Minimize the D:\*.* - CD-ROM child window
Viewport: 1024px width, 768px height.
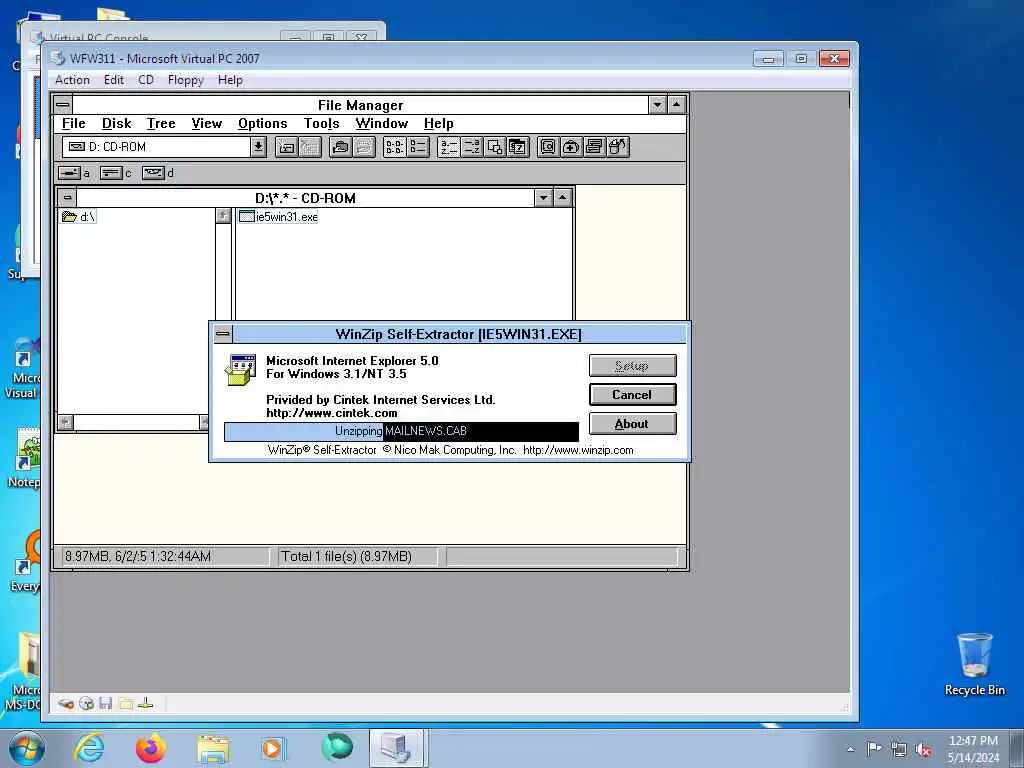click(543, 197)
